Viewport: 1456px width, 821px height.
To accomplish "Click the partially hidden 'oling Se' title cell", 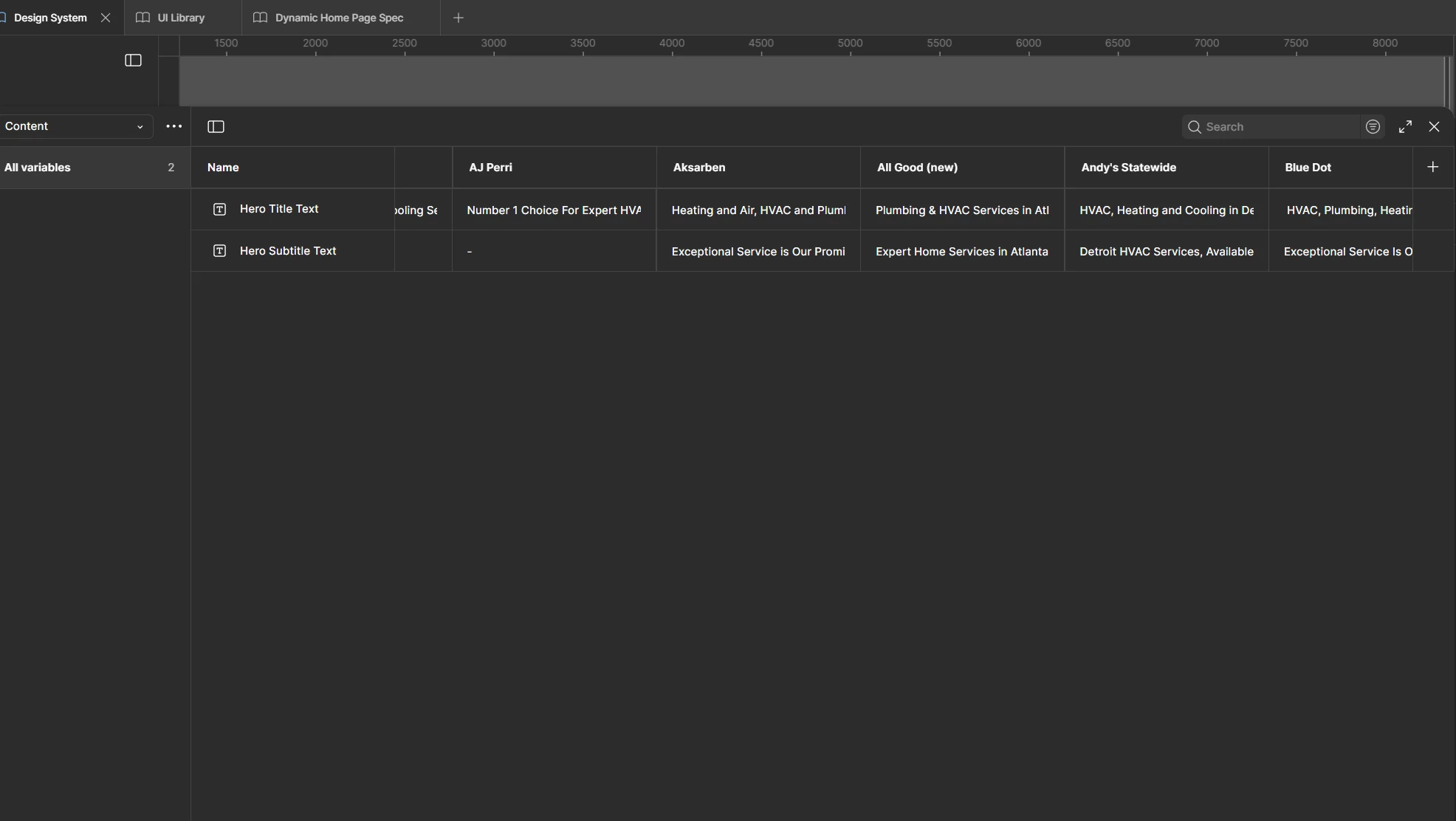I will point(423,210).
